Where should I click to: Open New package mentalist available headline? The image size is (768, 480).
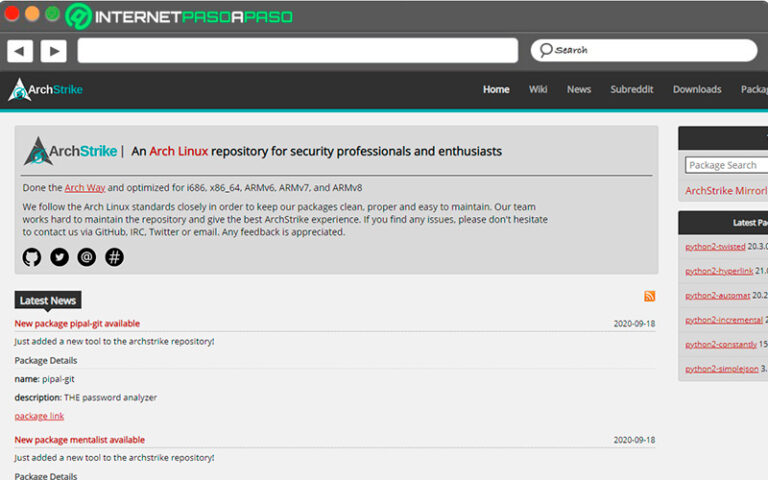(x=79, y=440)
